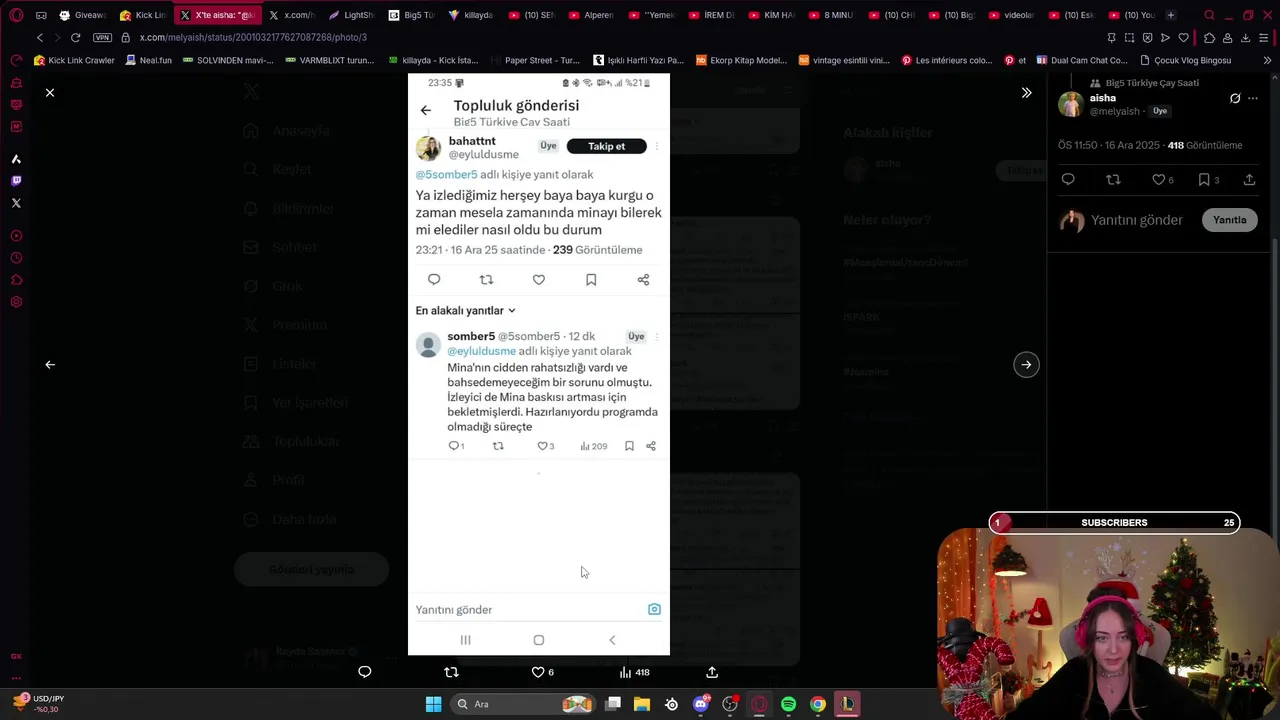The width and height of the screenshot is (1280, 720).
Task: Reply icon below the photo
Action: pyautogui.click(x=365, y=672)
